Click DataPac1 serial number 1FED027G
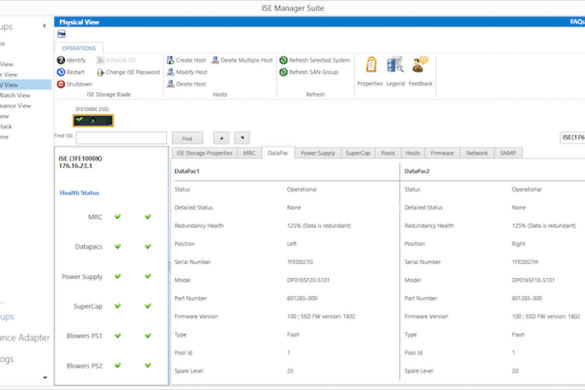The height and width of the screenshot is (390, 585). [300, 262]
